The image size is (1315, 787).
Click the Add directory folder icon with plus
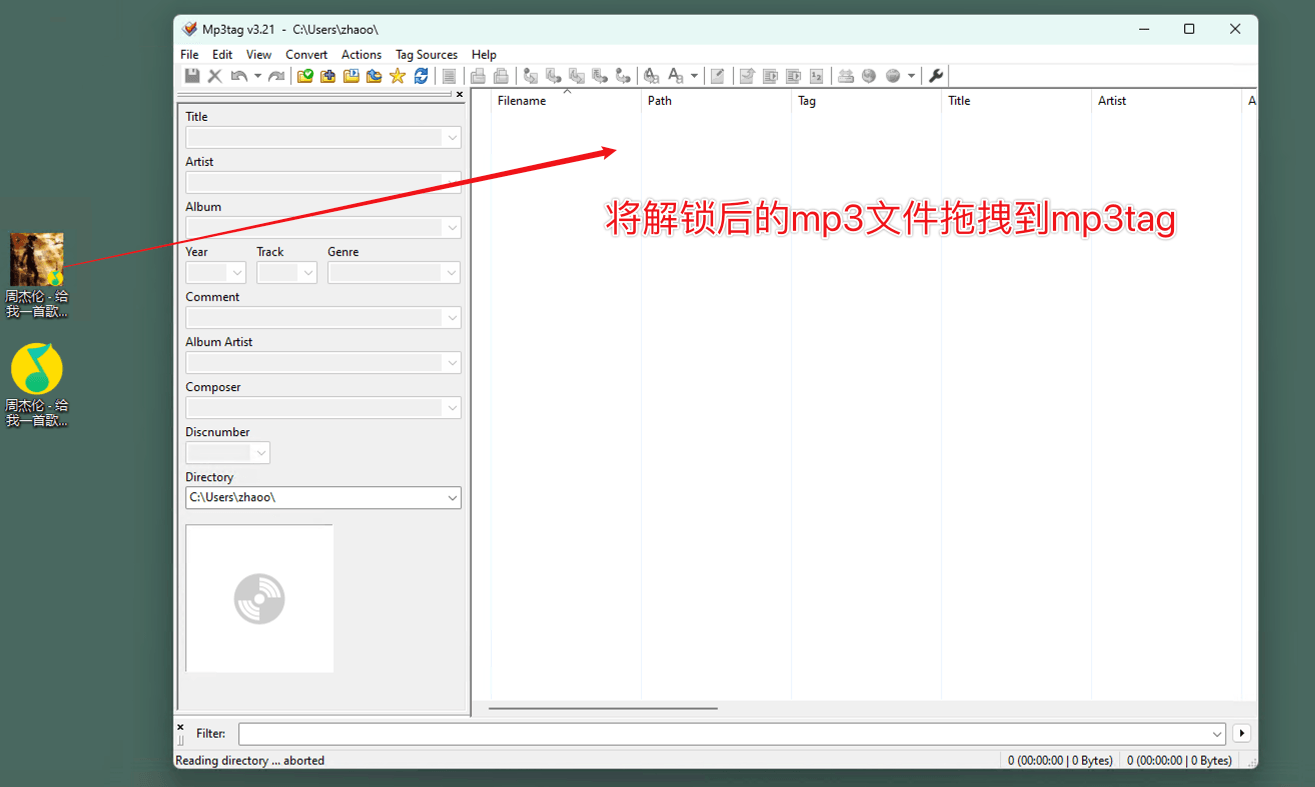click(328, 76)
